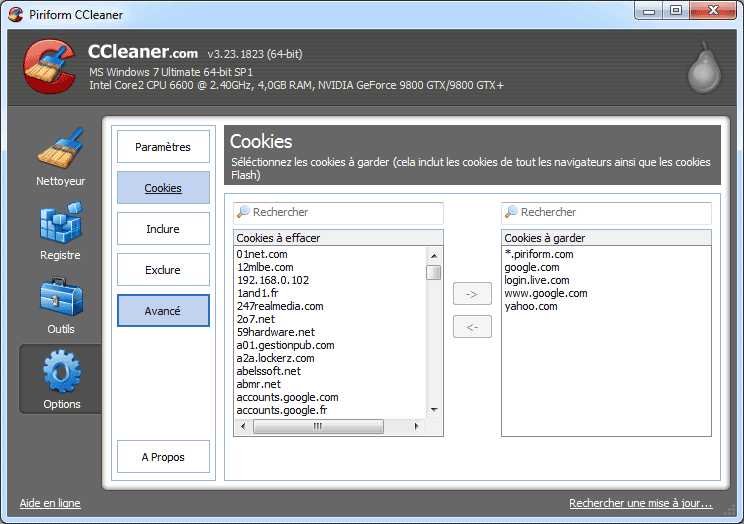This screenshot has height=524, width=744.
Task: Focus search field above Cookies à garder
Action: (x=606, y=213)
